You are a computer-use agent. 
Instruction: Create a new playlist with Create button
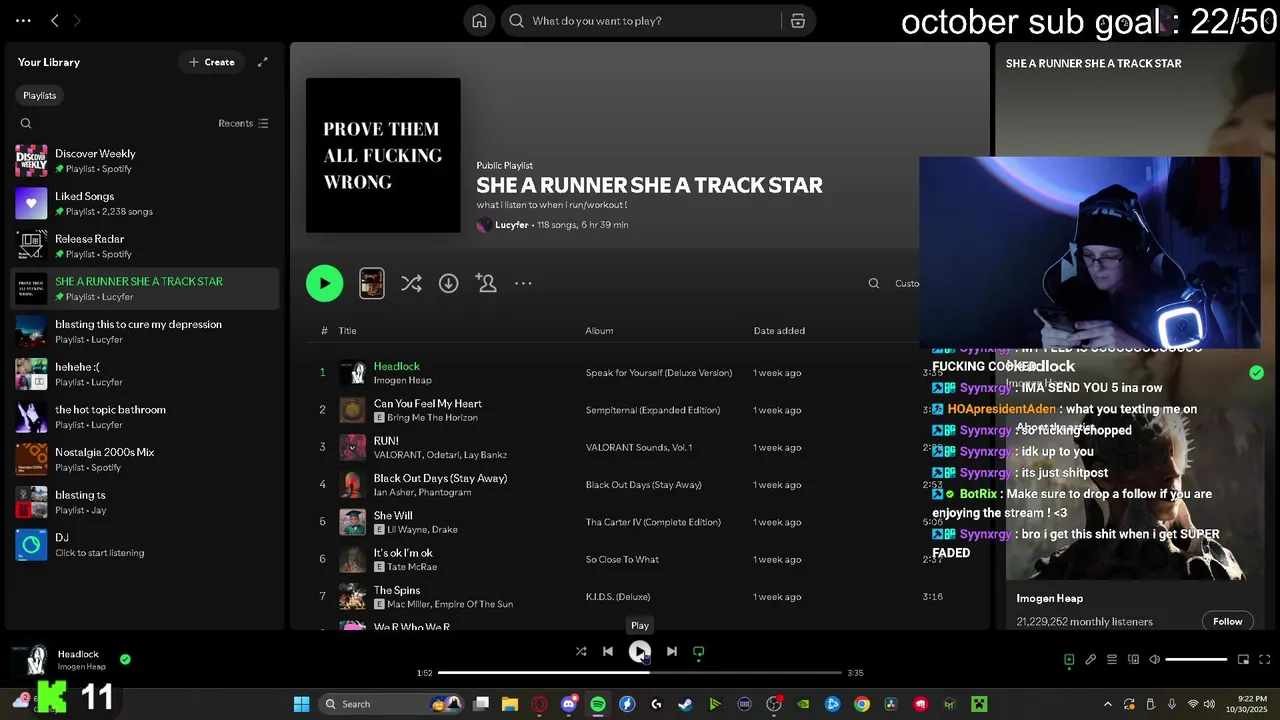[x=211, y=62]
